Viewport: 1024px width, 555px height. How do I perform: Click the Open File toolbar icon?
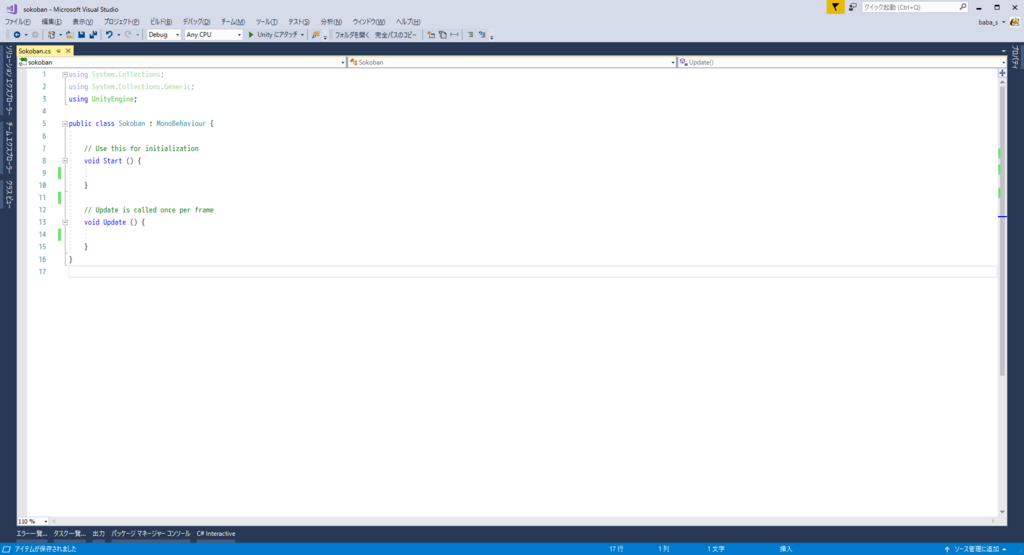click(69, 35)
